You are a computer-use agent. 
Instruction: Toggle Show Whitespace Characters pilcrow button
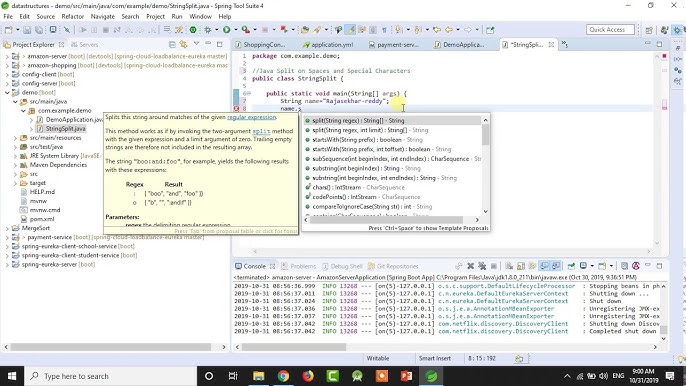tap(384, 30)
